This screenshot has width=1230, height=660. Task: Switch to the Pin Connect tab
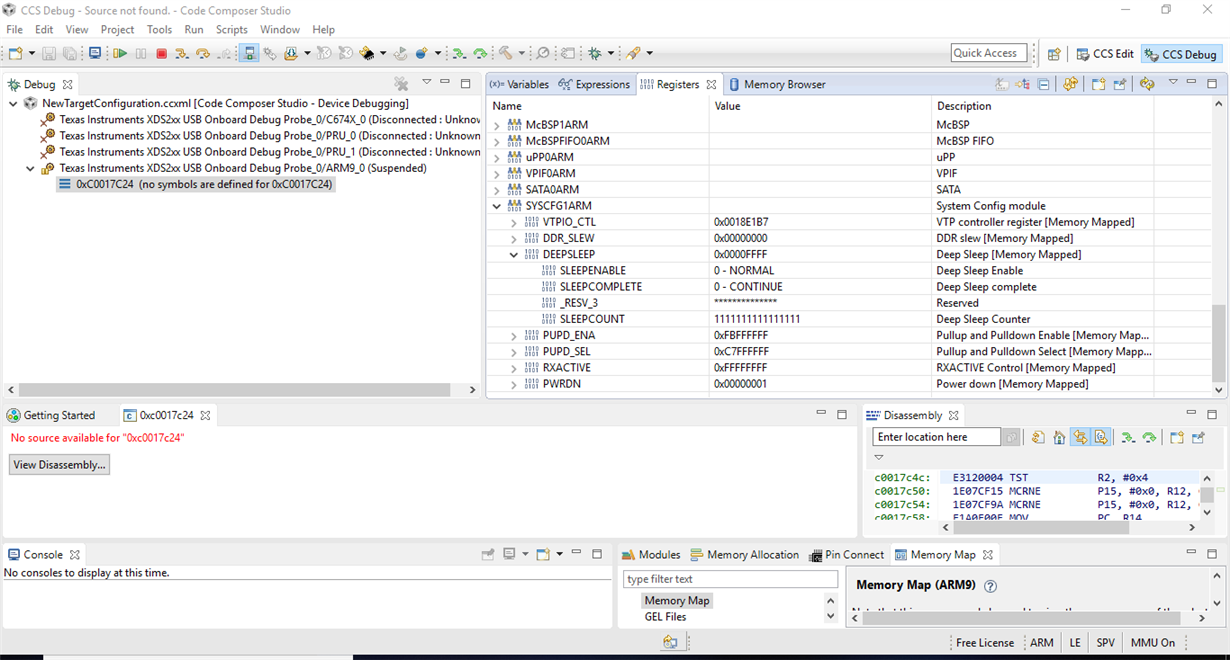coord(846,554)
